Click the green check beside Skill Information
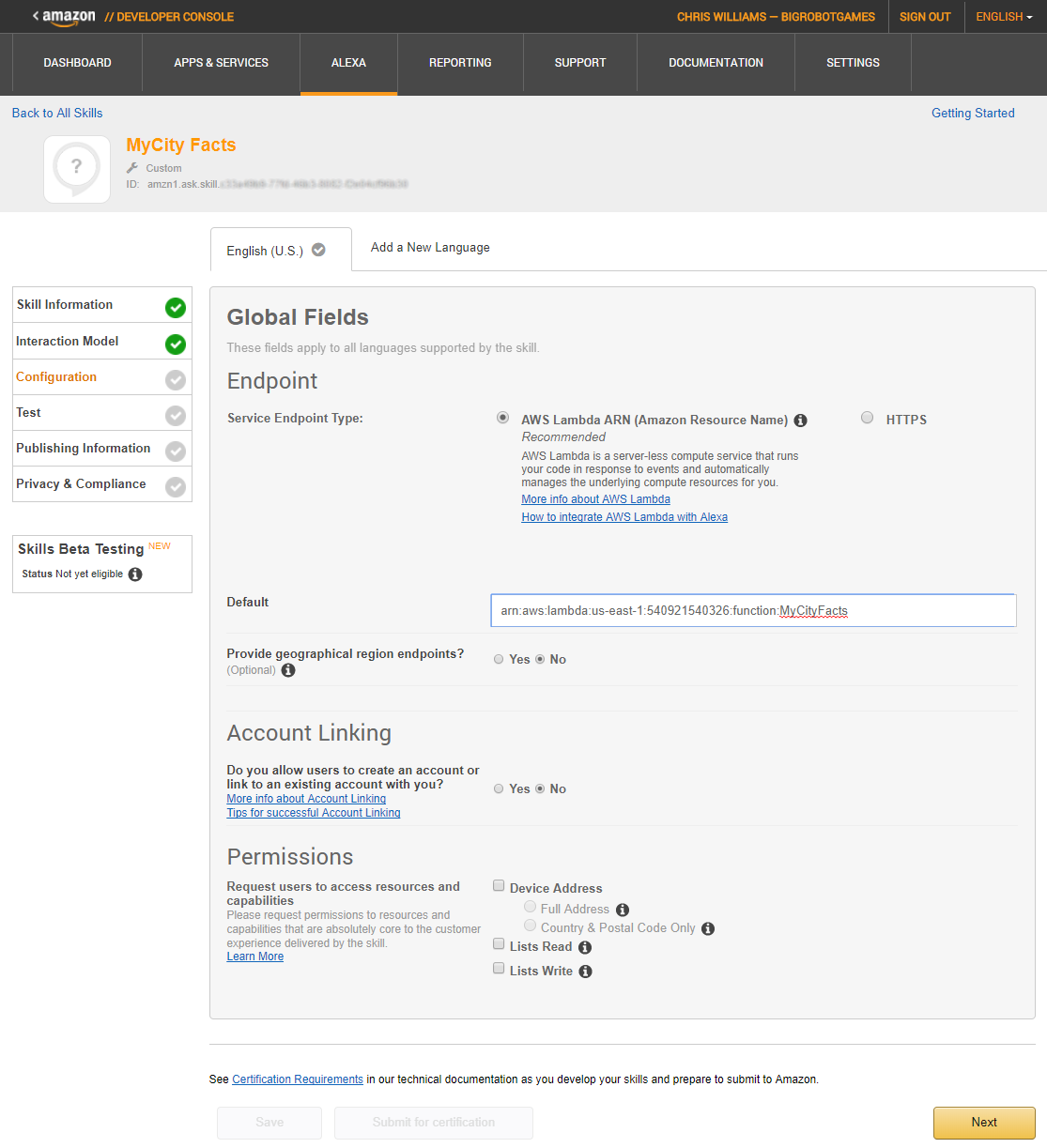Image resolution: width=1047 pixels, height=1148 pixels. click(176, 308)
